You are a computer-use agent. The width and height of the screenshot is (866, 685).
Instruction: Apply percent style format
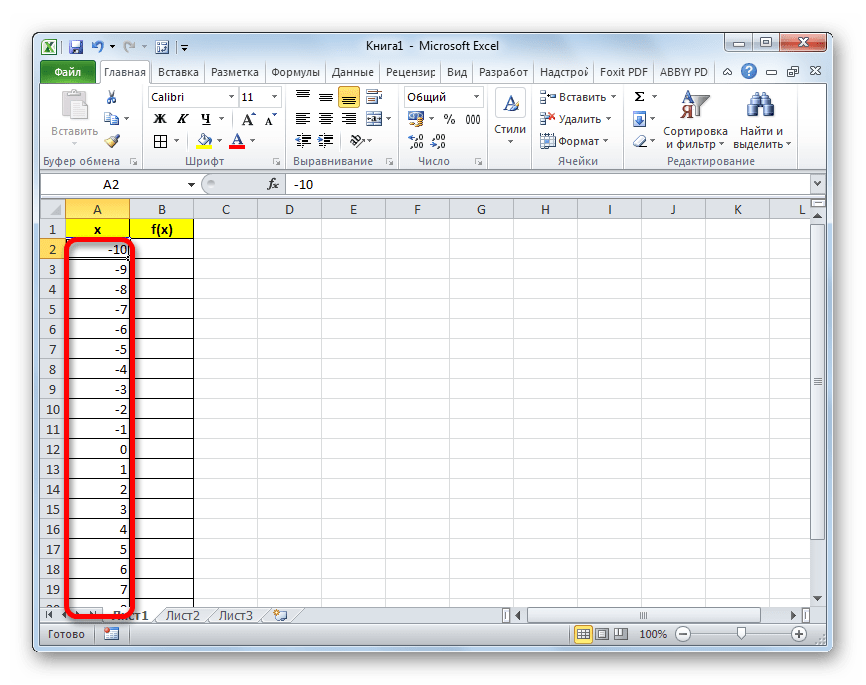click(x=448, y=119)
